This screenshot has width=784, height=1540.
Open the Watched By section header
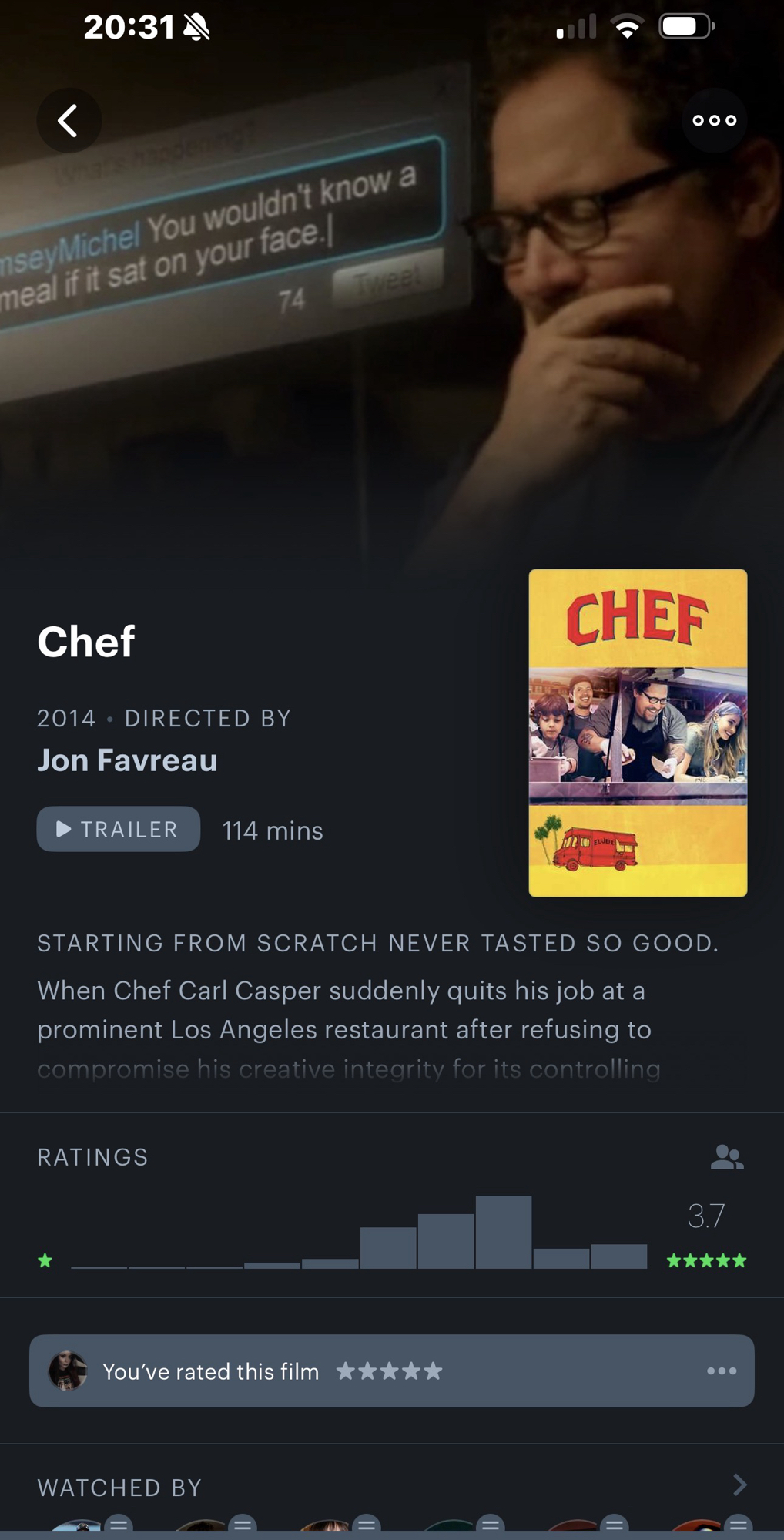point(119,1487)
